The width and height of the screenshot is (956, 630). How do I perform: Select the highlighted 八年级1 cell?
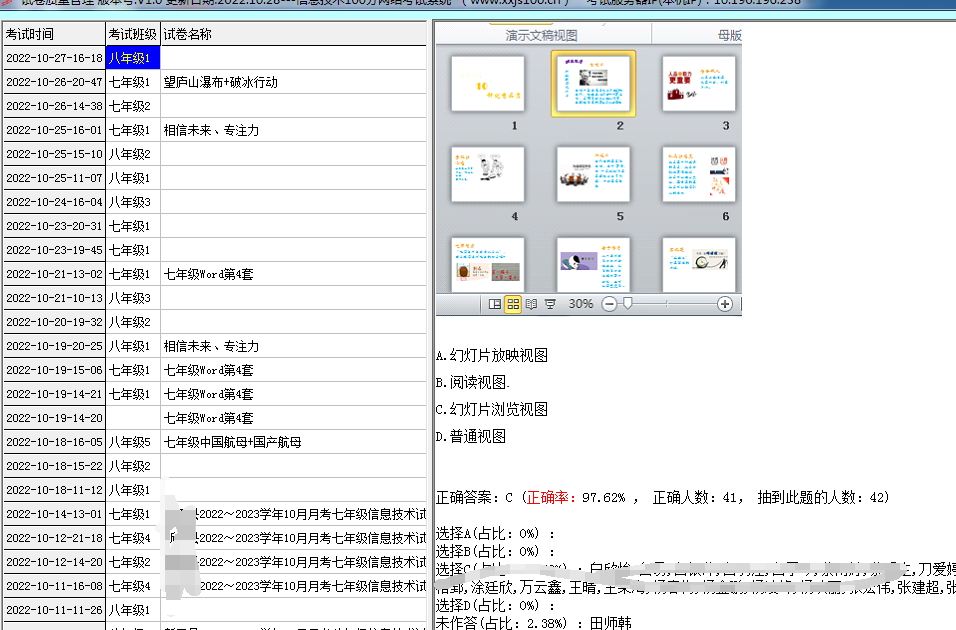coord(133,58)
